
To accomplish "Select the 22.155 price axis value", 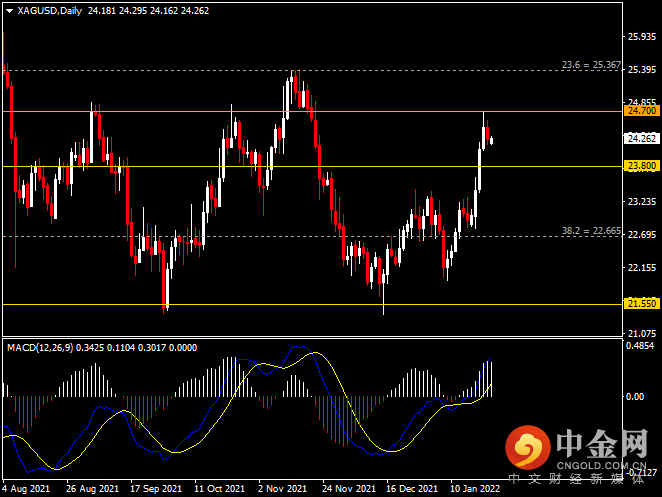I will 642,268.
